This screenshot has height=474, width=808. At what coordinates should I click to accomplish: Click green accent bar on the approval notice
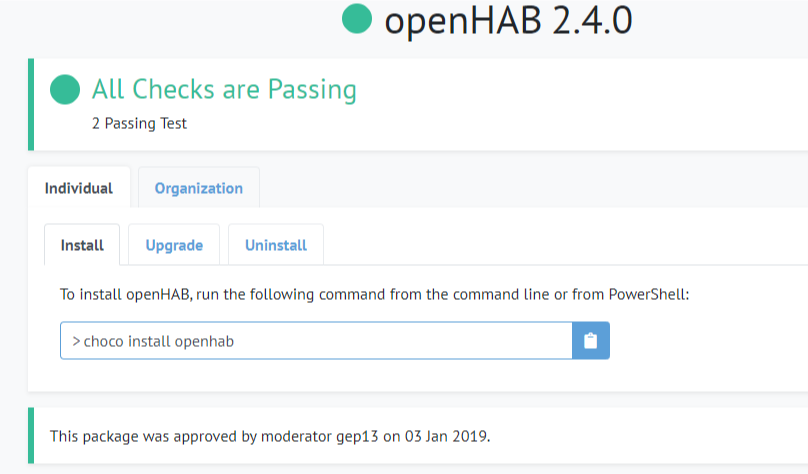pos(30,435)
